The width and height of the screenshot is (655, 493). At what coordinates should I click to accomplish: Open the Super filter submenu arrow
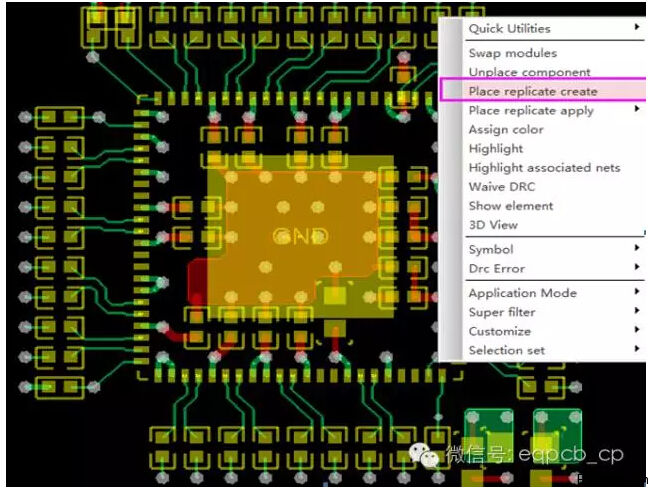click(637, 311)
